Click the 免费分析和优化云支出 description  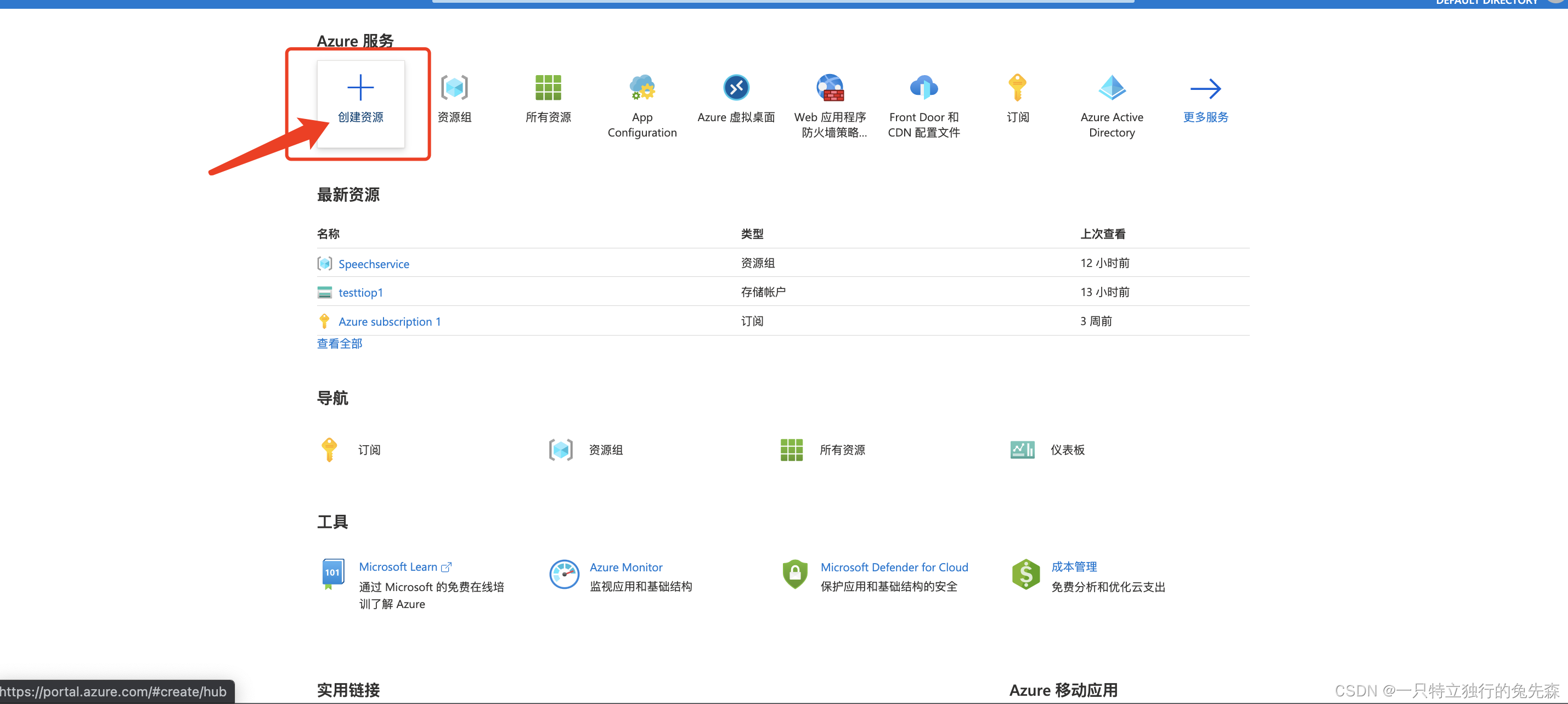coord(1108,587)
